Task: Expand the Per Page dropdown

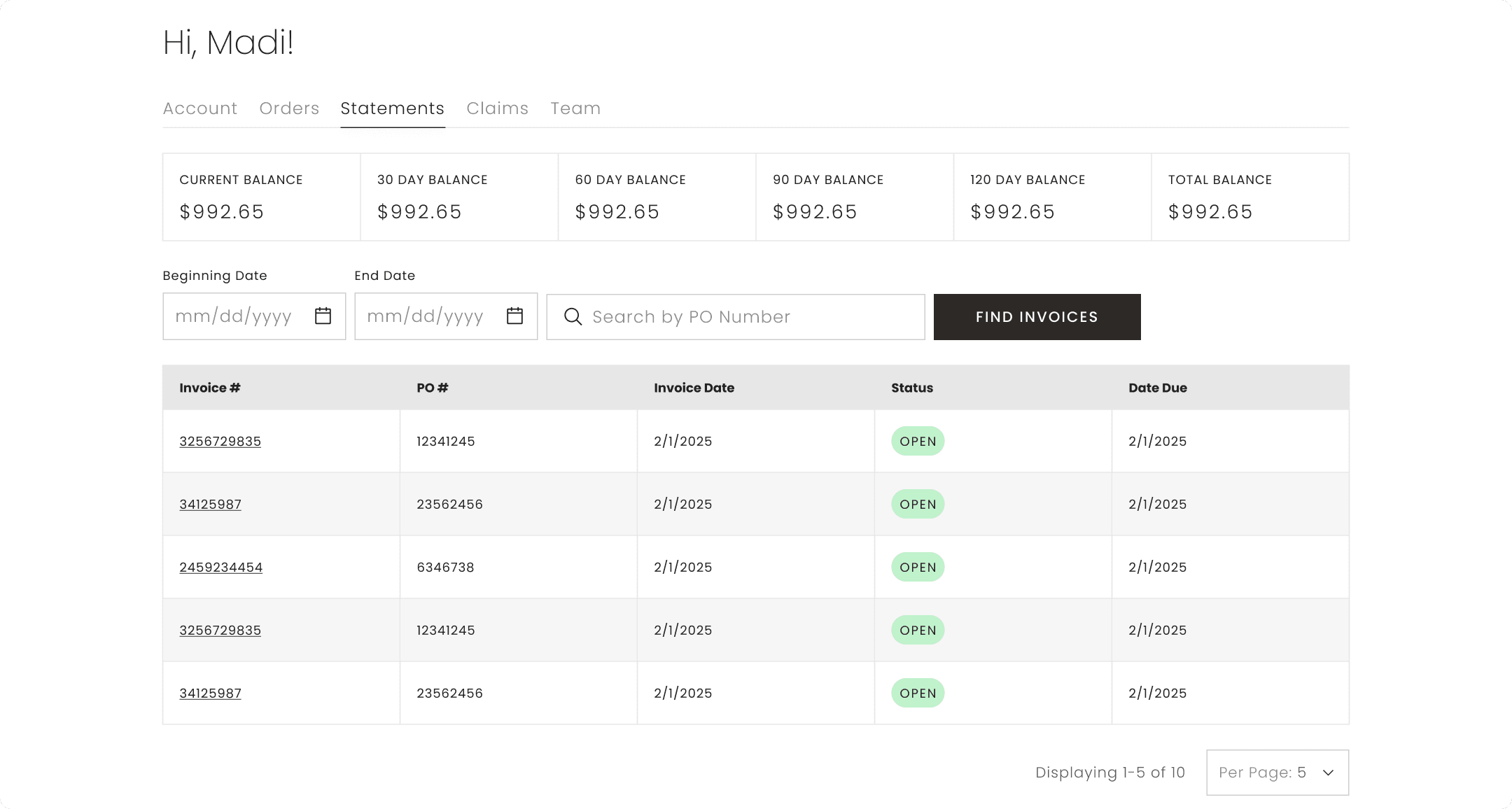Action: click(1276, 772)
